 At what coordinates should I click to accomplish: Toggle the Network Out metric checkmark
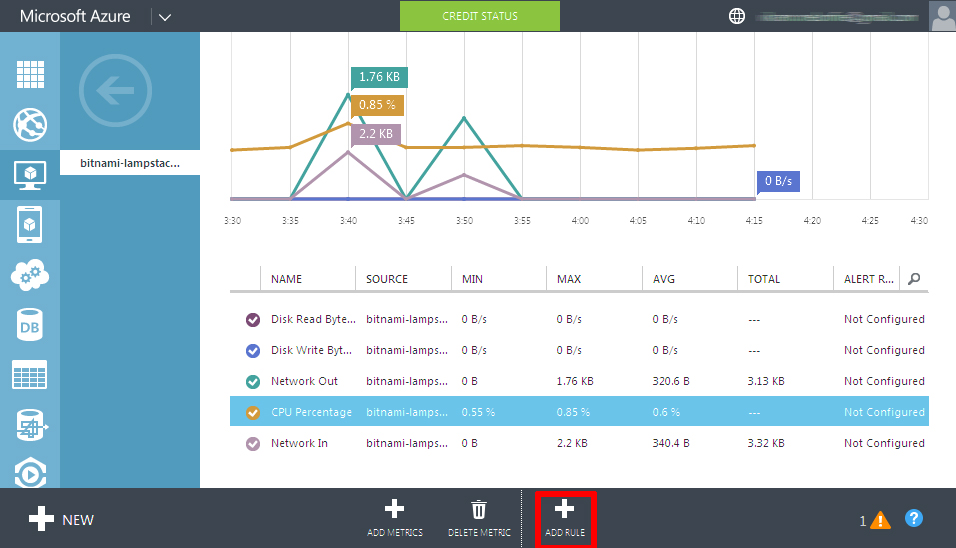[252, 382]
